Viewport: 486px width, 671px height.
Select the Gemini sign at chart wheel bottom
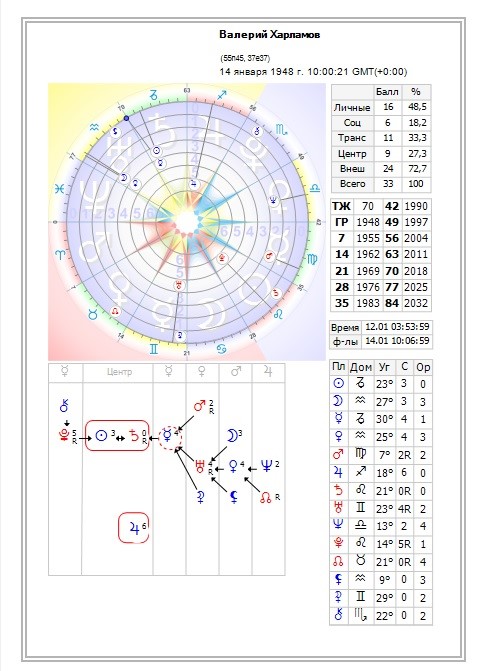(x=154, y=348)
